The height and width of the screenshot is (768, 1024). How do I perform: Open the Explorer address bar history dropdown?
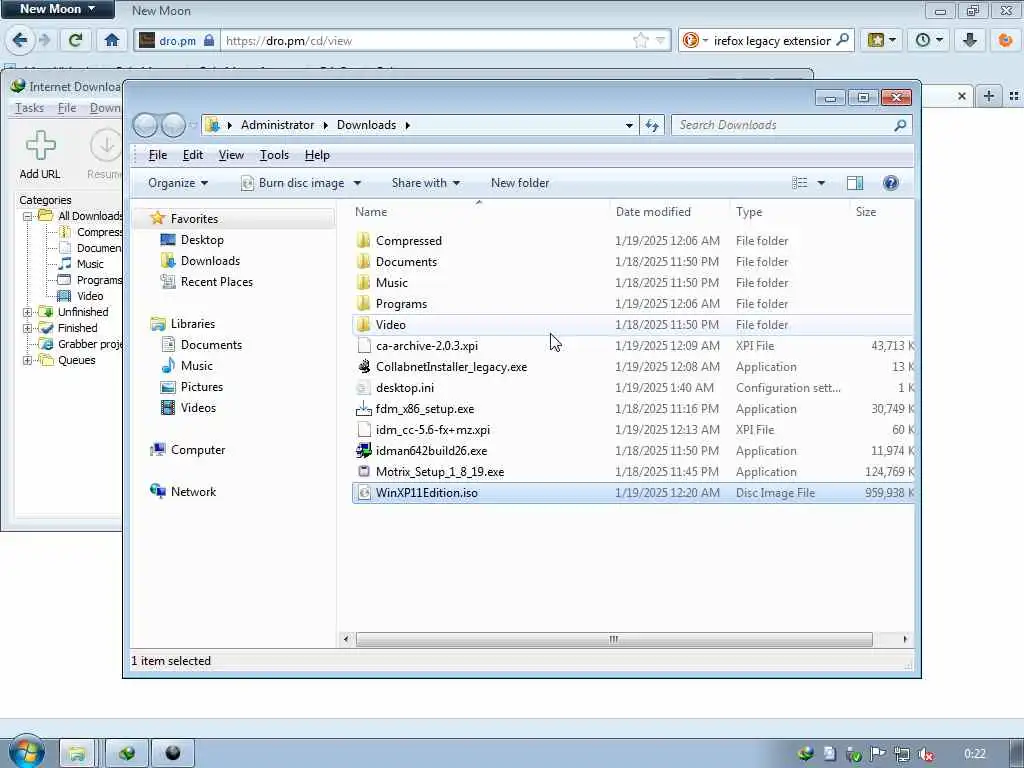coord(629,125)
